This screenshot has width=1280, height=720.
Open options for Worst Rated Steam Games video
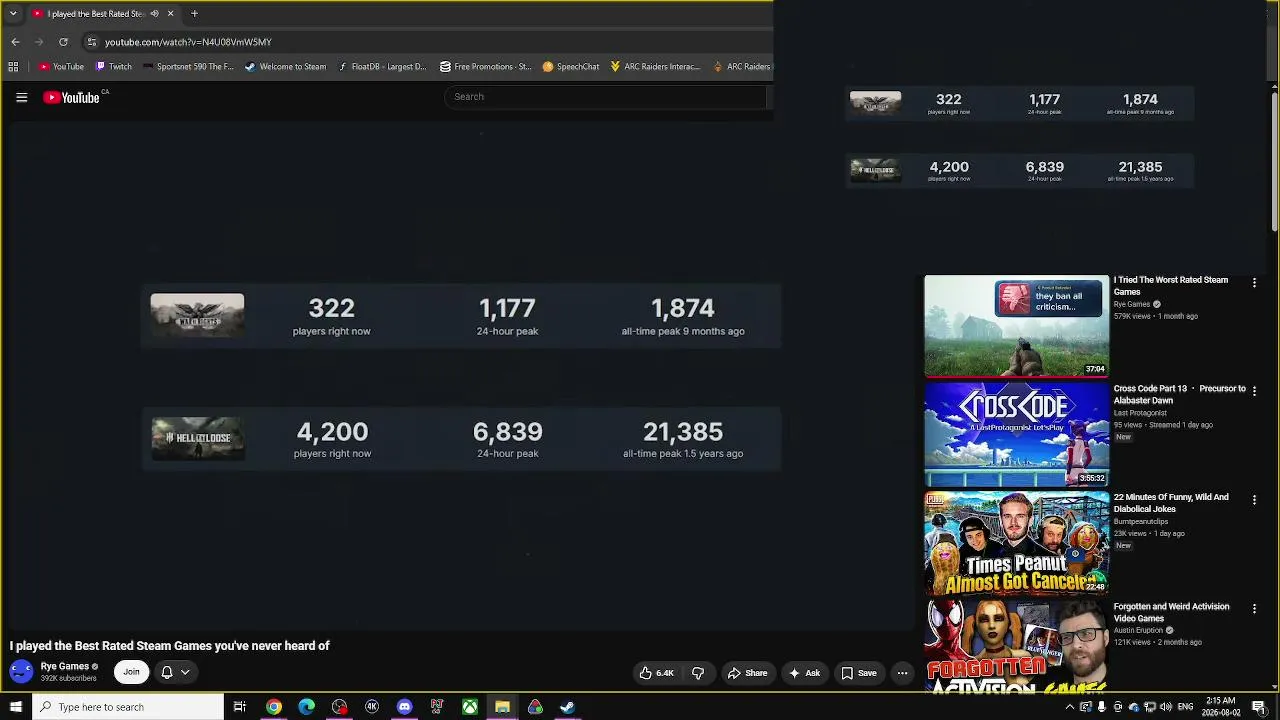[1254, 283]
